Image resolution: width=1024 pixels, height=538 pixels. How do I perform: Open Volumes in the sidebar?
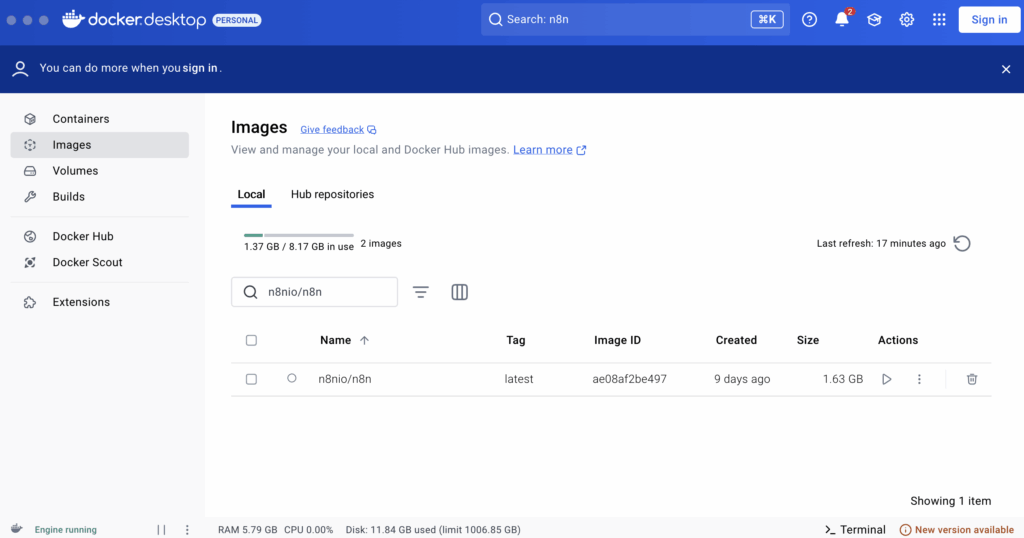[99, 171]
